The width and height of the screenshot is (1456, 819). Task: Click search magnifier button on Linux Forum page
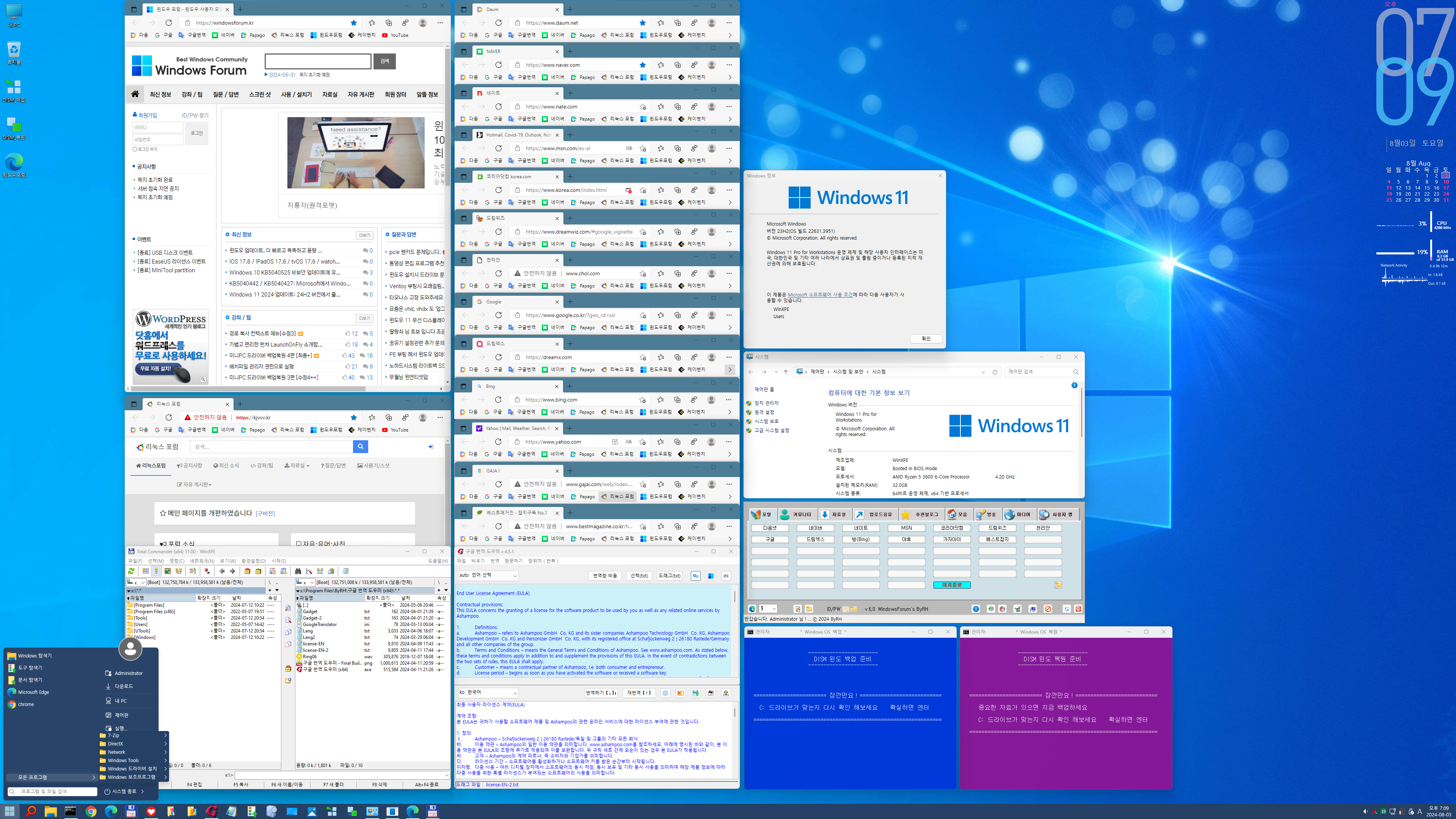point(361,447)
